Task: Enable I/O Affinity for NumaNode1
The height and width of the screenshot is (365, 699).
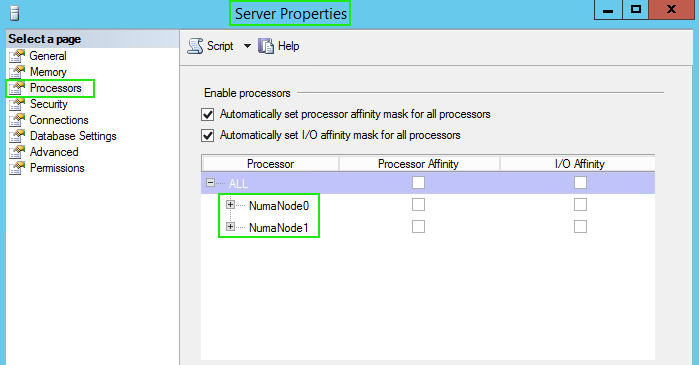Action: tap(580, 226)
